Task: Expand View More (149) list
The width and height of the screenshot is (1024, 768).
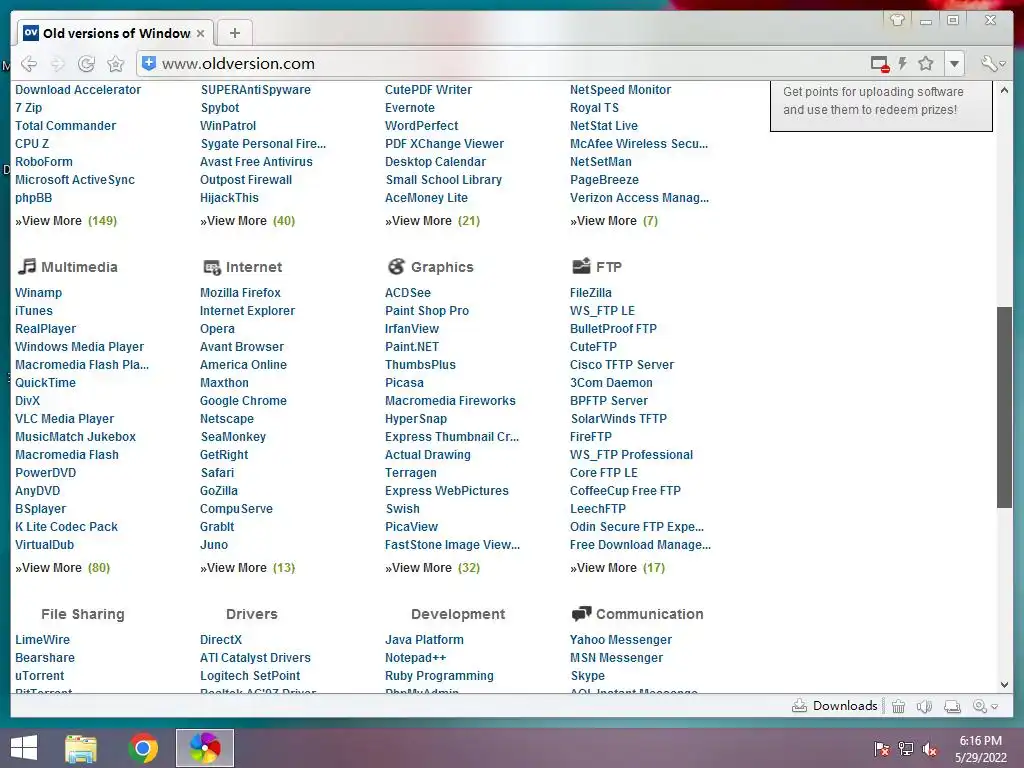Action: click(x=66, y=221)
